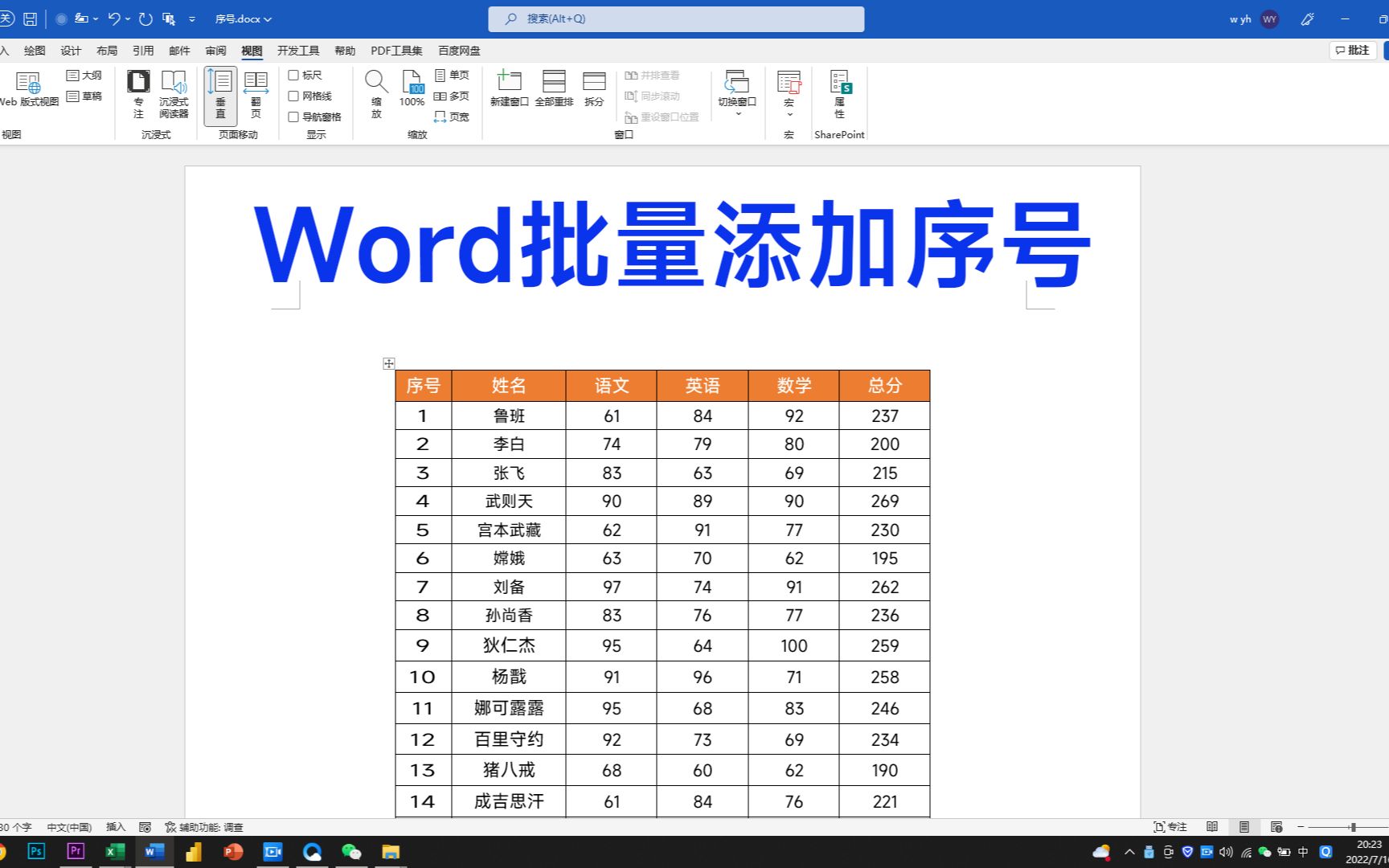Click the 批注 comments button
This screenshot has height=868, width=1389.
tap(1353, 50)
